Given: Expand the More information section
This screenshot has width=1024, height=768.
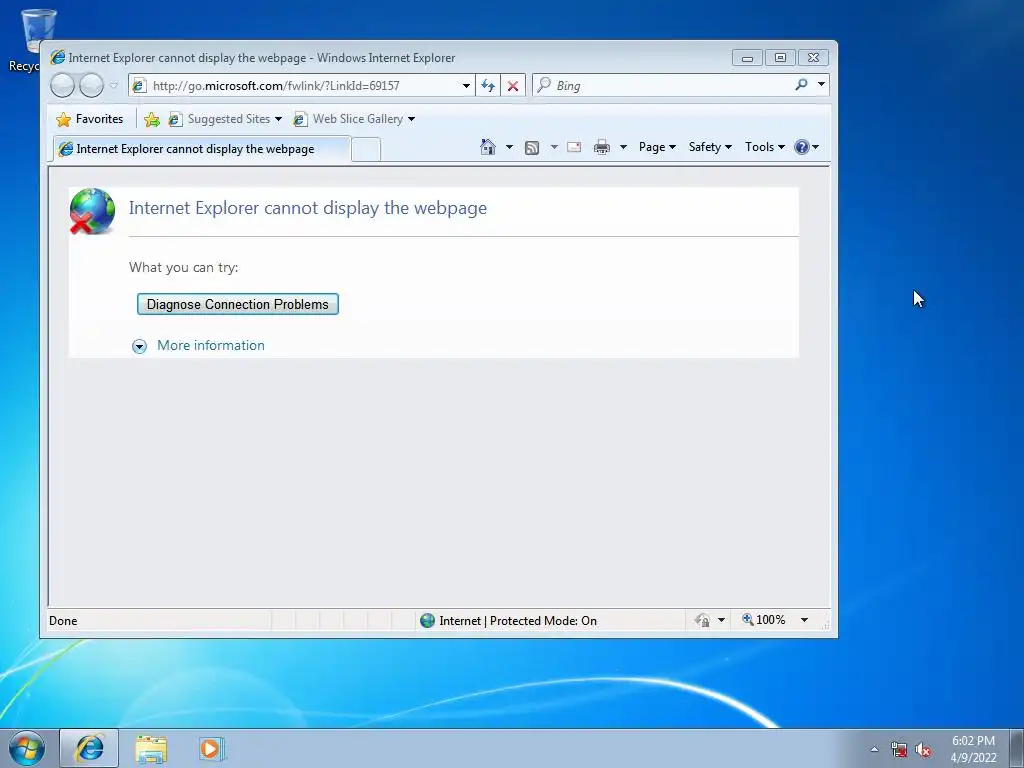Looking at the screenshot, I should click(139, 346).
